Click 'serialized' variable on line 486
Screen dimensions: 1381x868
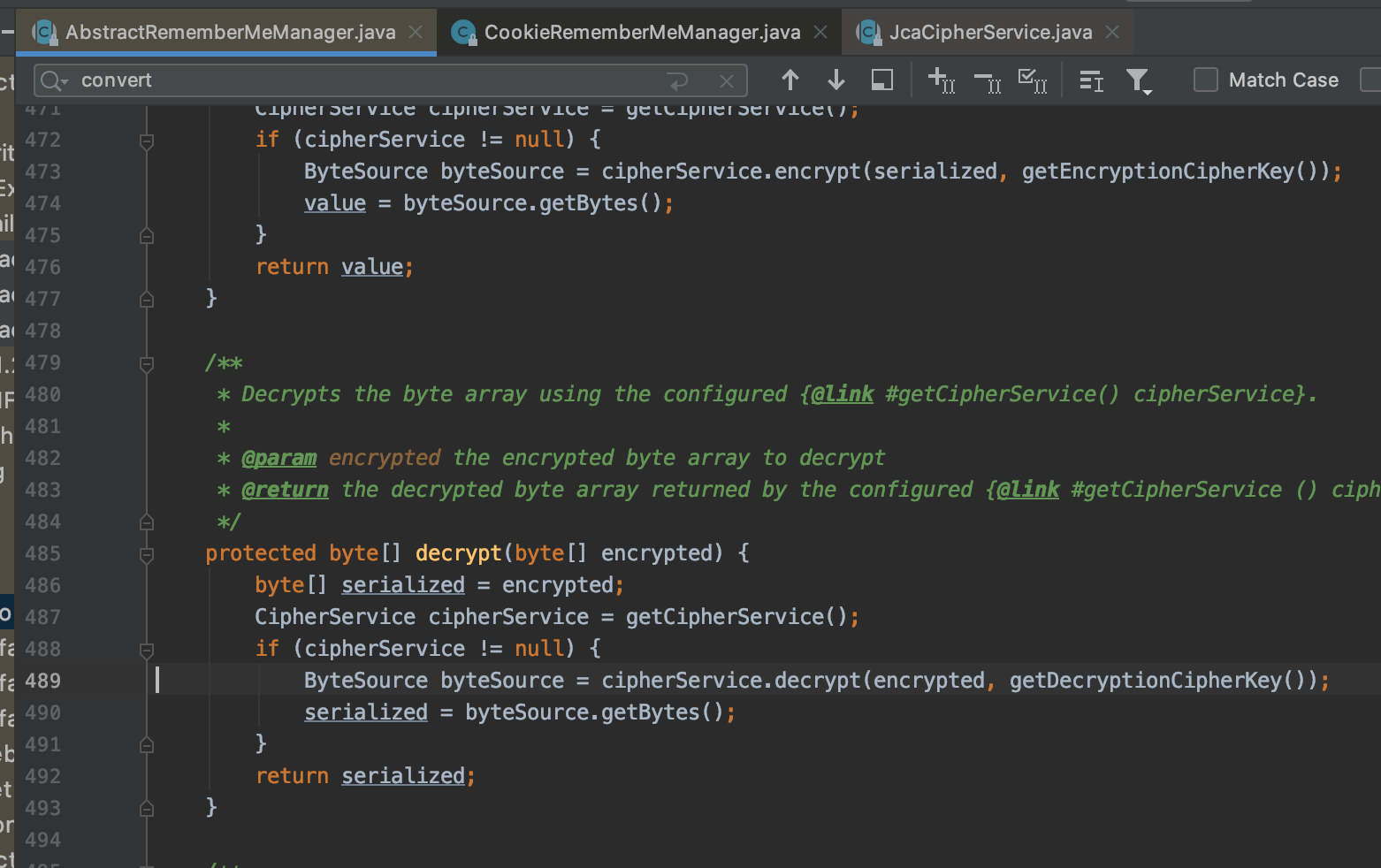403,585
